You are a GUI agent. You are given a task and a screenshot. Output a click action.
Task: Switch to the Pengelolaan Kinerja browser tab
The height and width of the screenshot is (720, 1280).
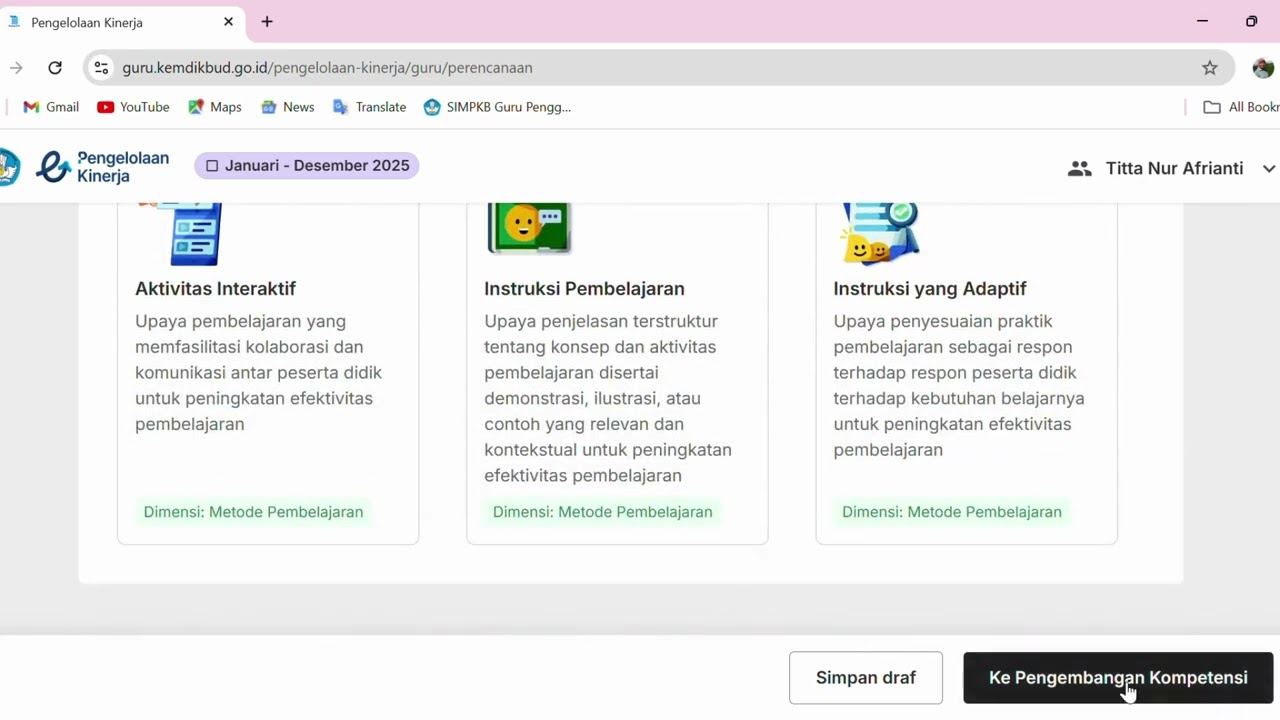point(123,22)
